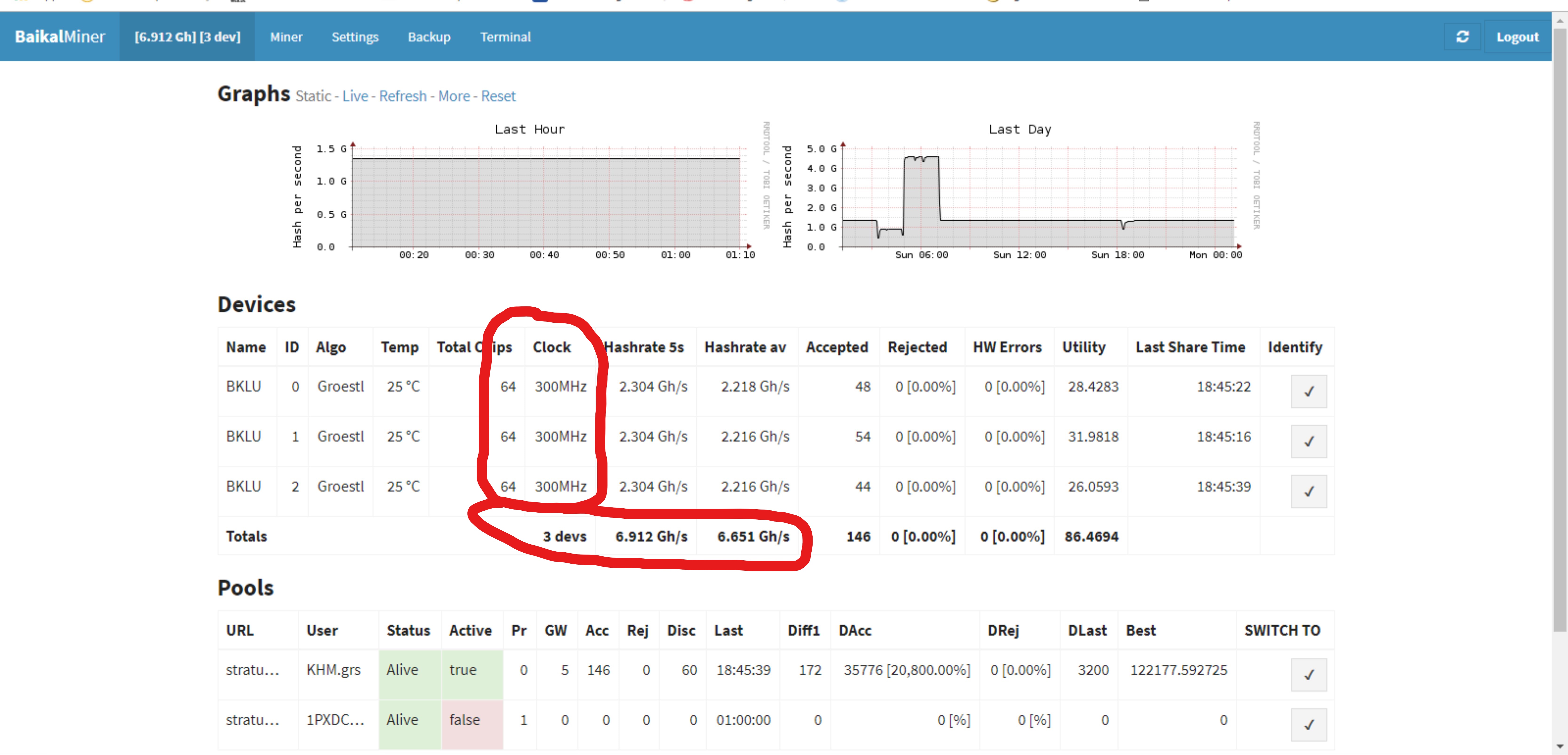Click the Diff1 value 172
This screenshot has width=1568, height=755.
coord(810,670)
